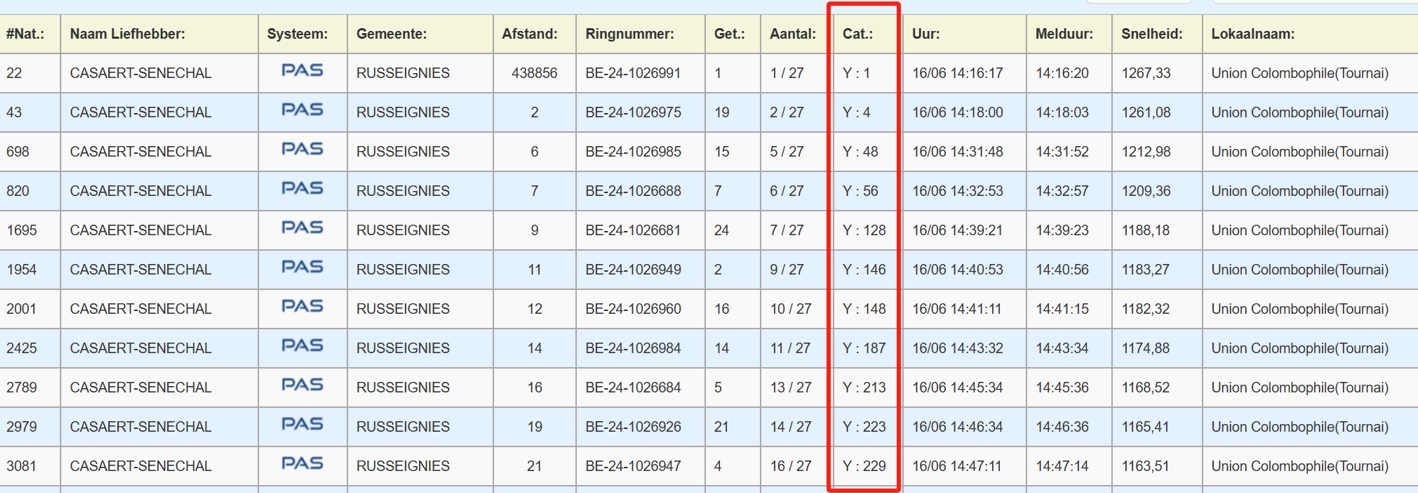Viewport: 1418px width, 493px height.
Task: Select the PAS logo in row 2425
Action: tap(302, 346)
